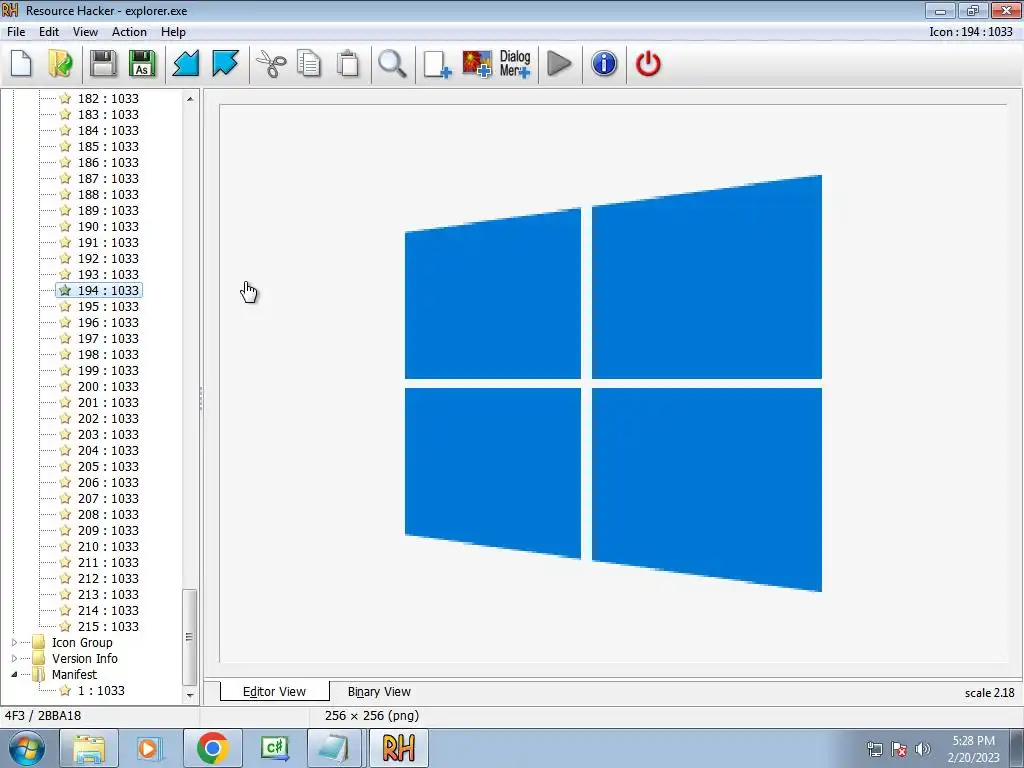The height and width of the screenshot is (768, 1024).
Task: Click the red power exit icon
Action: 648,64
